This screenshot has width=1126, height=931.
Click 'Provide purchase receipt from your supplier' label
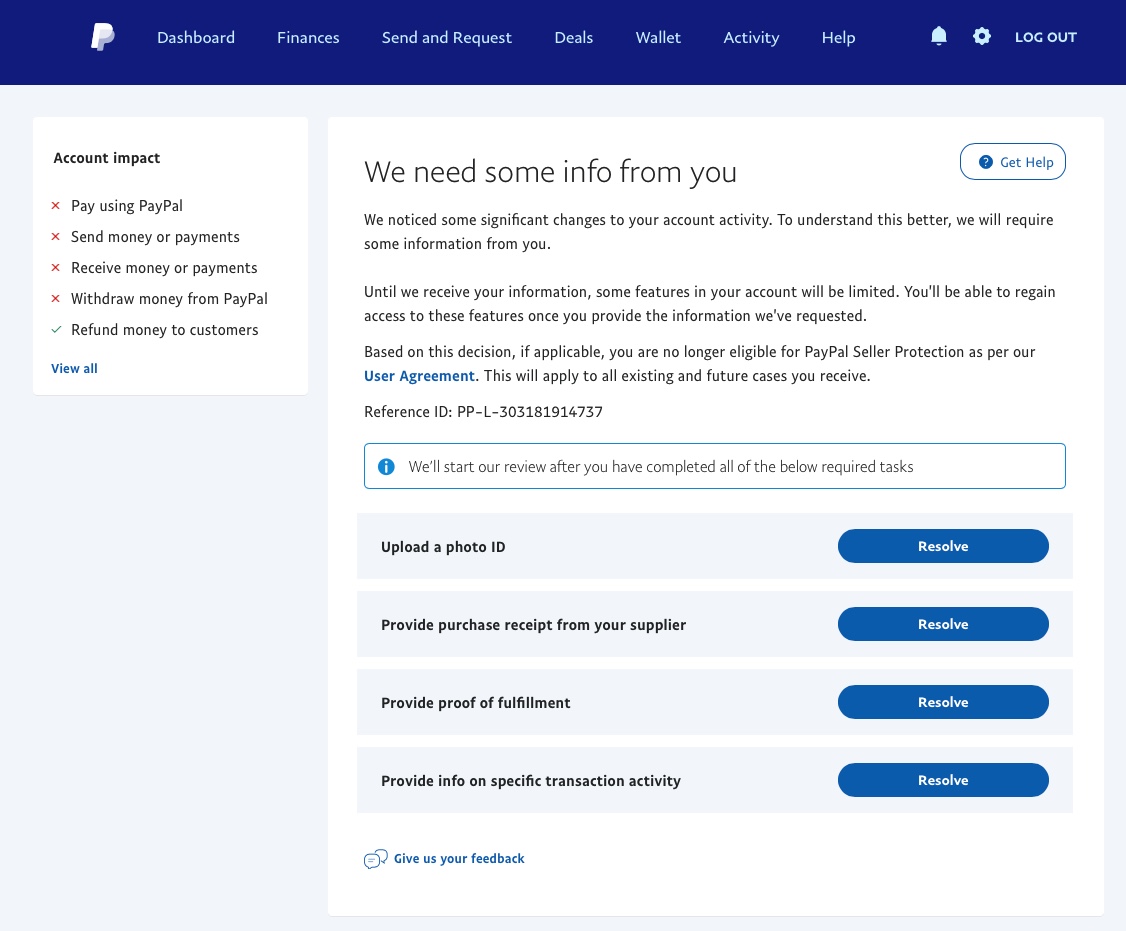tap(534, 625)
